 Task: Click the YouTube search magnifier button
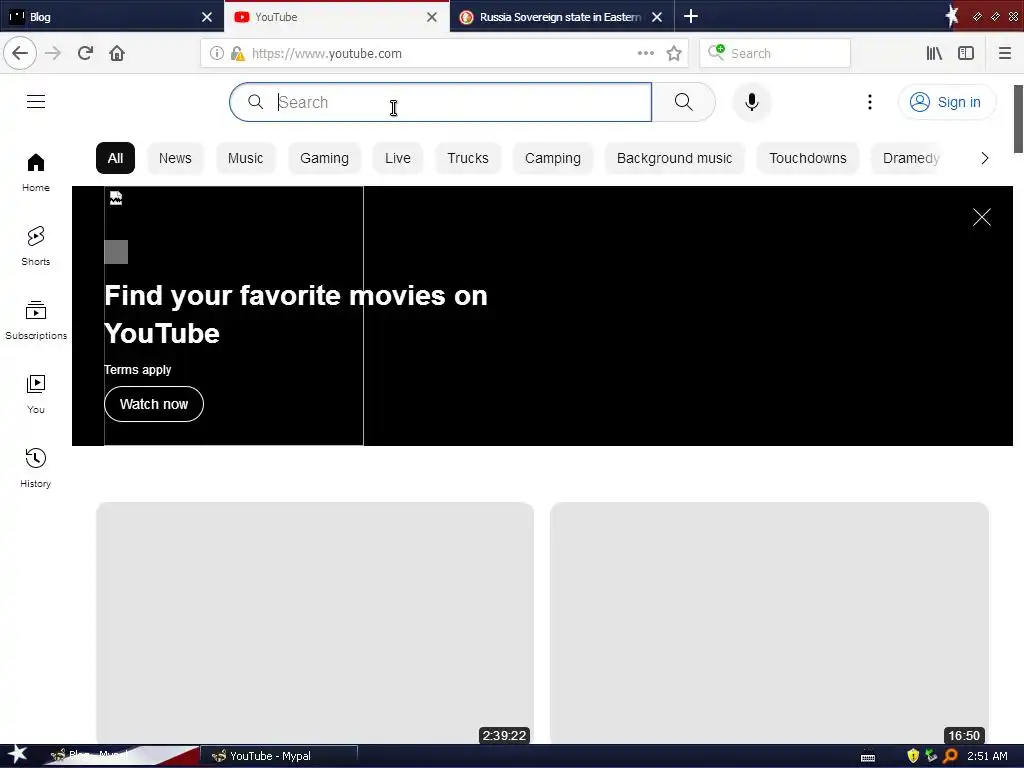[x=684, y=102]
